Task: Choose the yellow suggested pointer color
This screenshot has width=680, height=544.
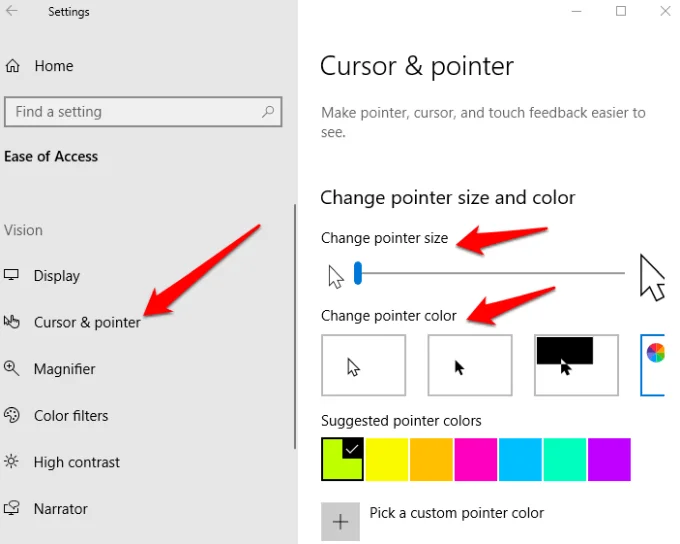Action: coord(387,459)
